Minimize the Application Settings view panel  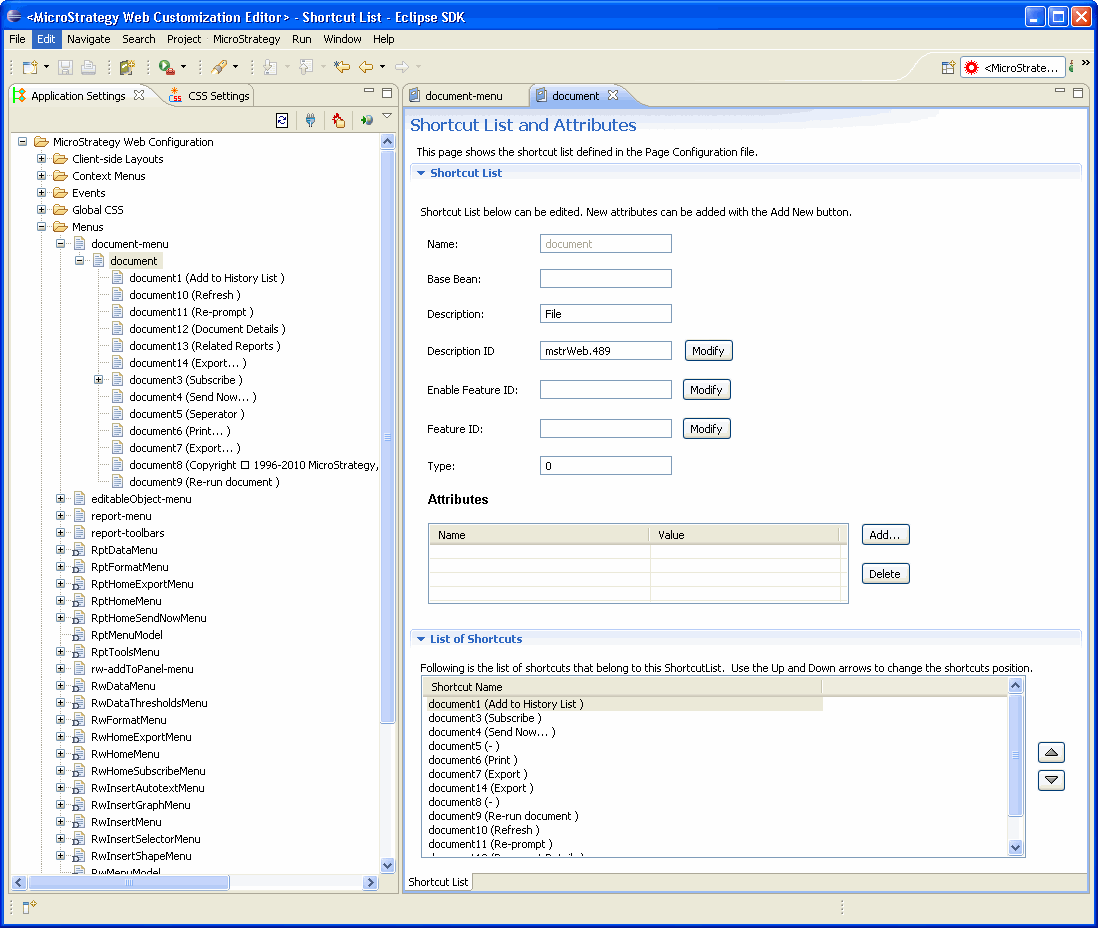[369, 91]
